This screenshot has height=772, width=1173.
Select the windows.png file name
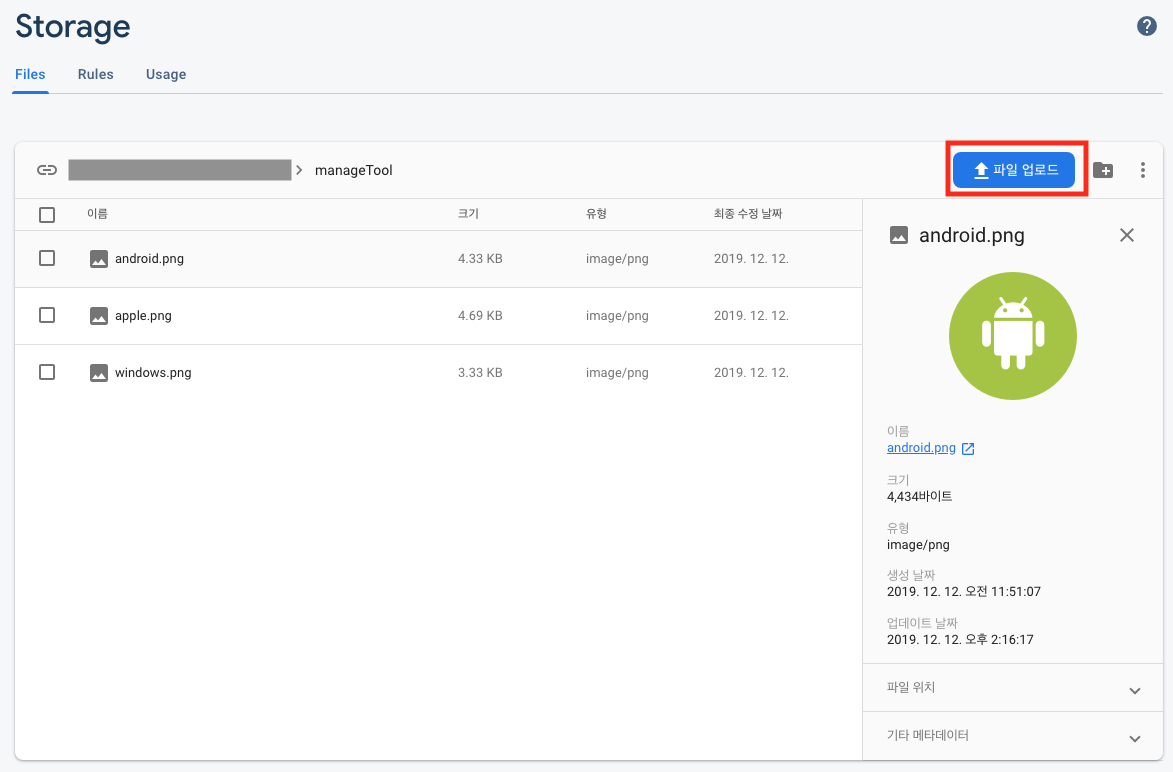click(153, 373)
